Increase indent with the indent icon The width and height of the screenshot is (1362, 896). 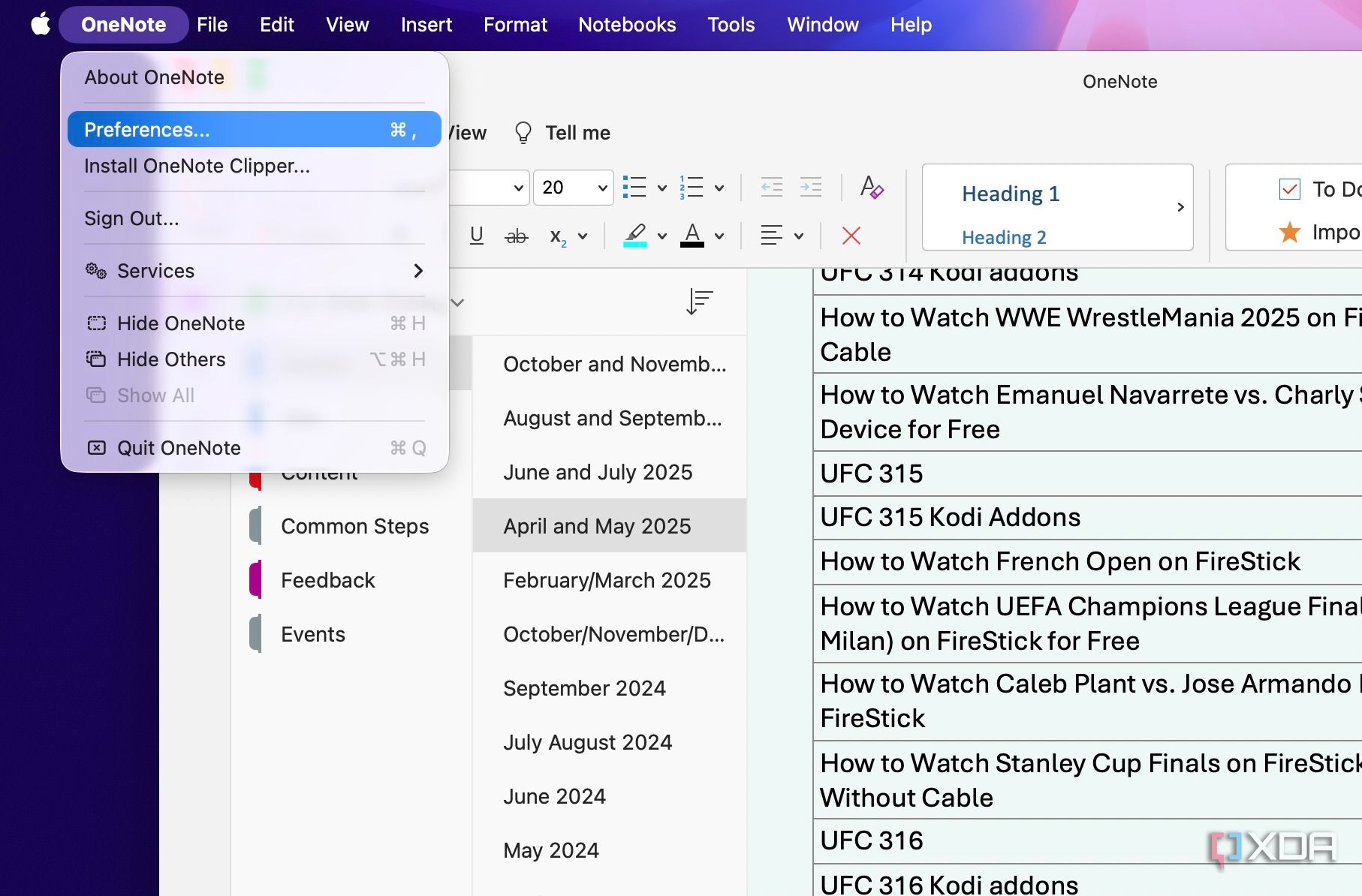pyautogui.click(x=811, y=188)
